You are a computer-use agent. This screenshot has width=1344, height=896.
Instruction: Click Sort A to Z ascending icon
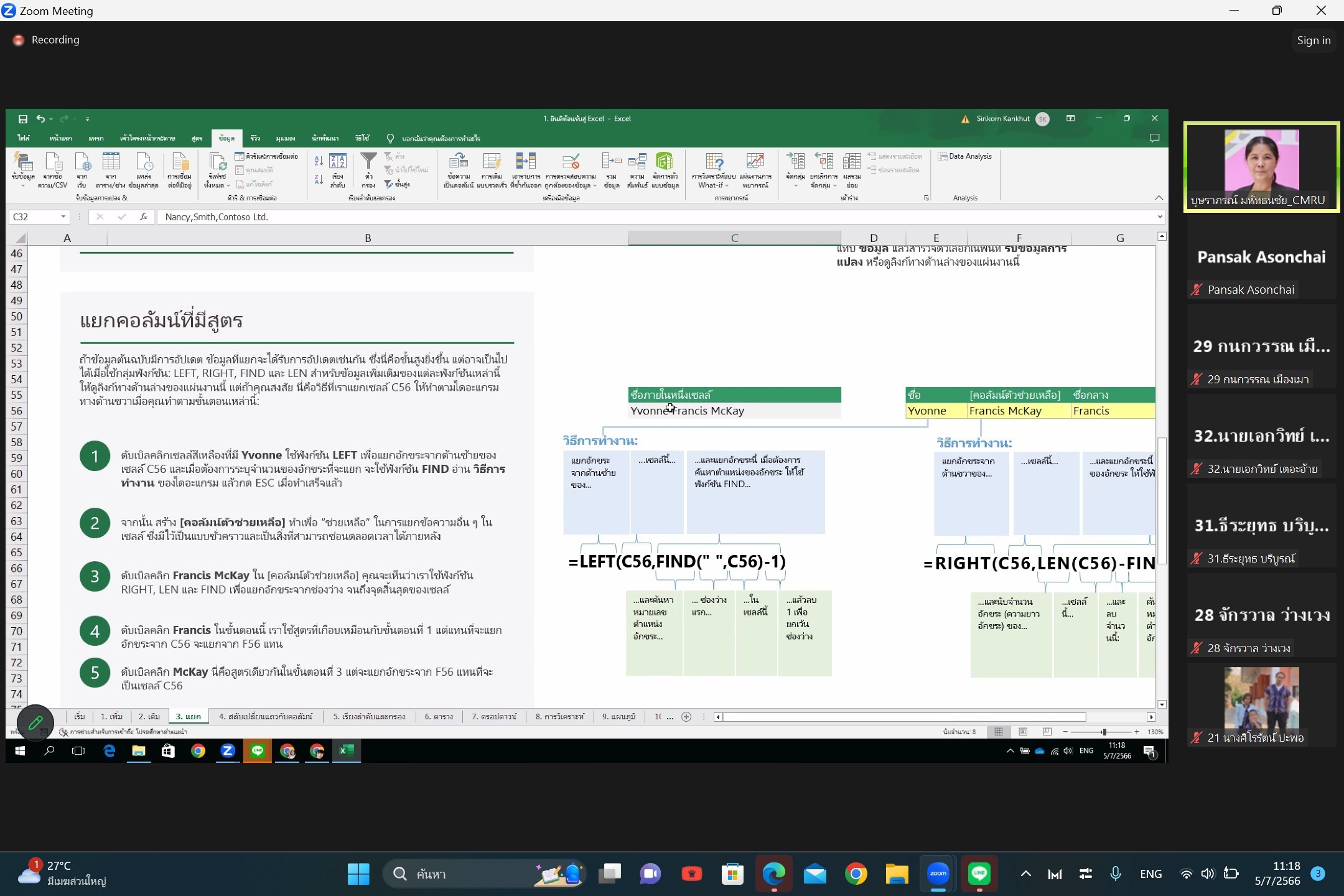319,161
